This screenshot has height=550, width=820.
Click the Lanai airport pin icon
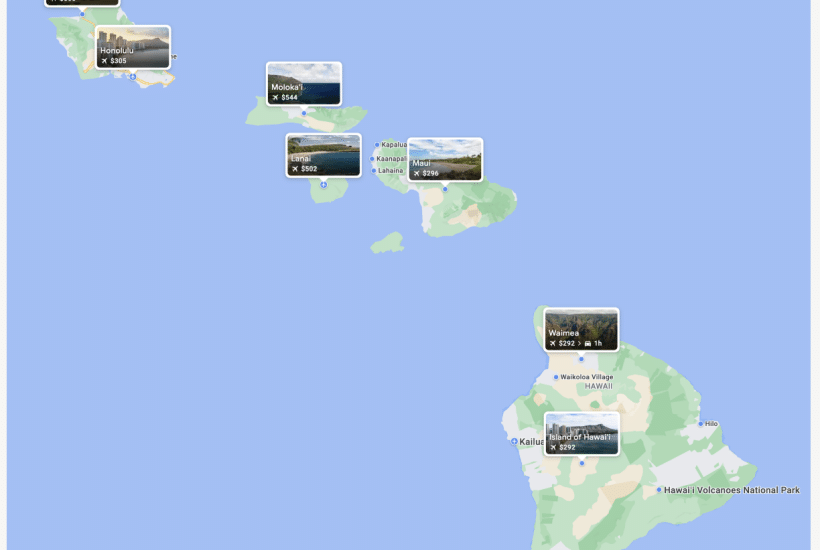[324, 185]
